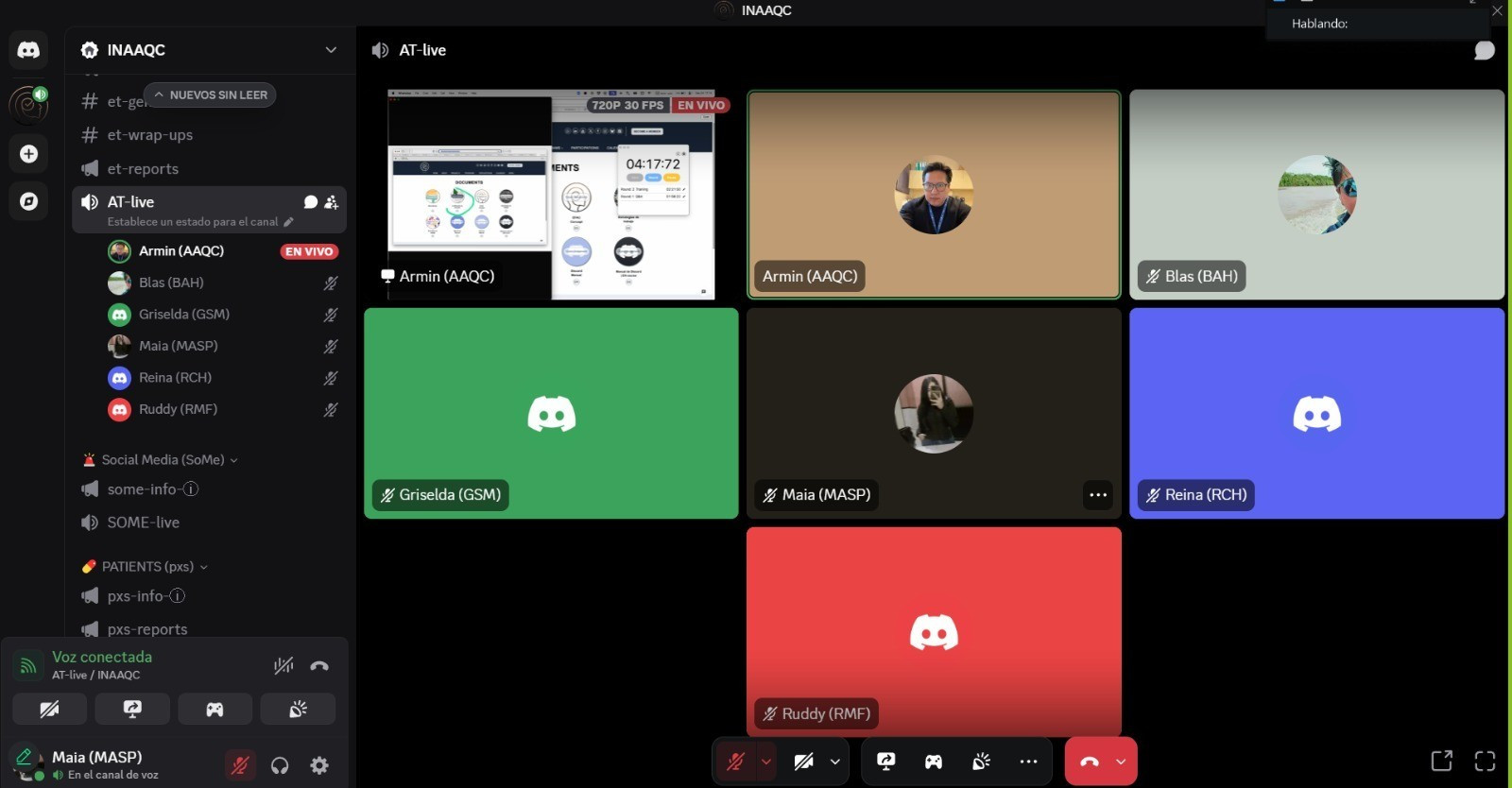Image resolution: width=1512 pixels, height=788 pixels.
Task: Open the discover servers compass icon
Action: point(28,201)
